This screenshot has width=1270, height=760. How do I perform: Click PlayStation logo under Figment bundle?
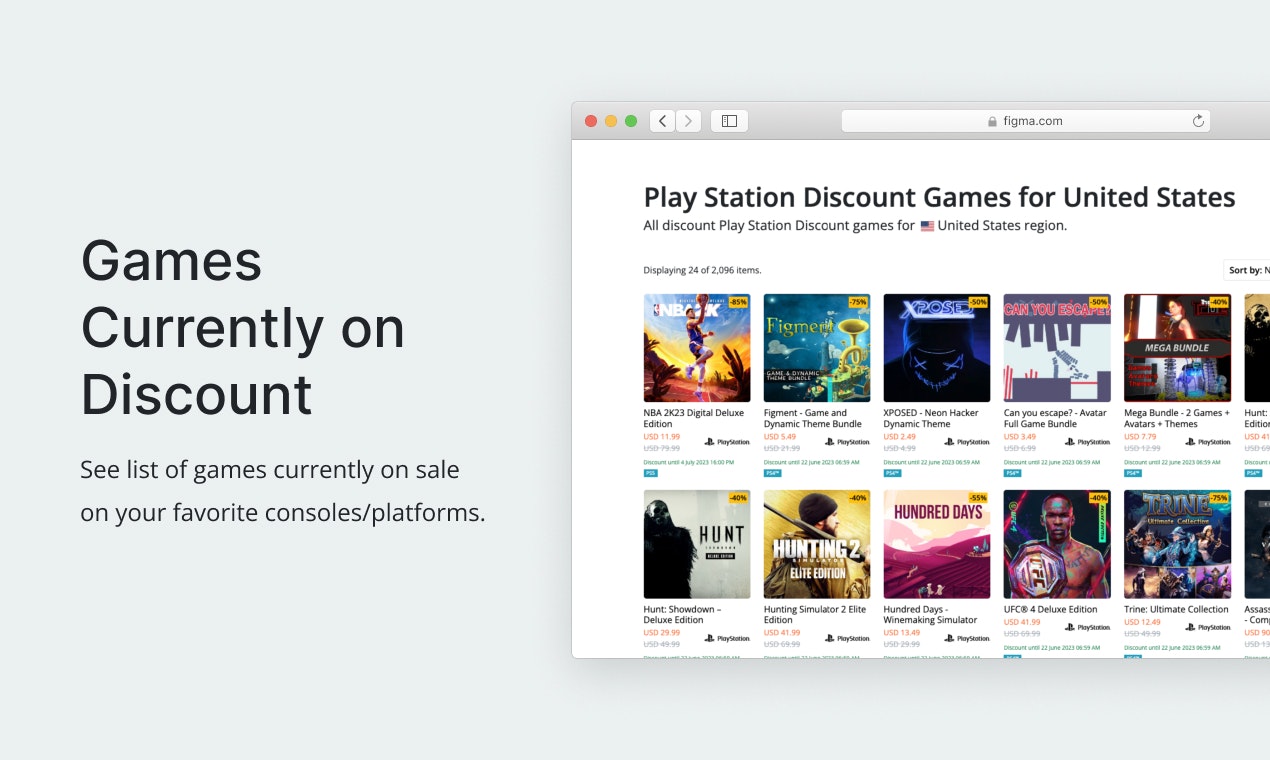coord(847,441)
